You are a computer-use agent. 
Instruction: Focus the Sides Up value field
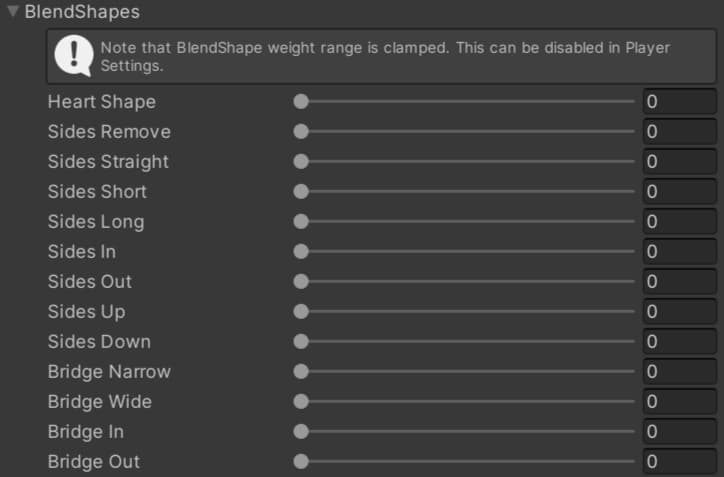pos(679,312)
